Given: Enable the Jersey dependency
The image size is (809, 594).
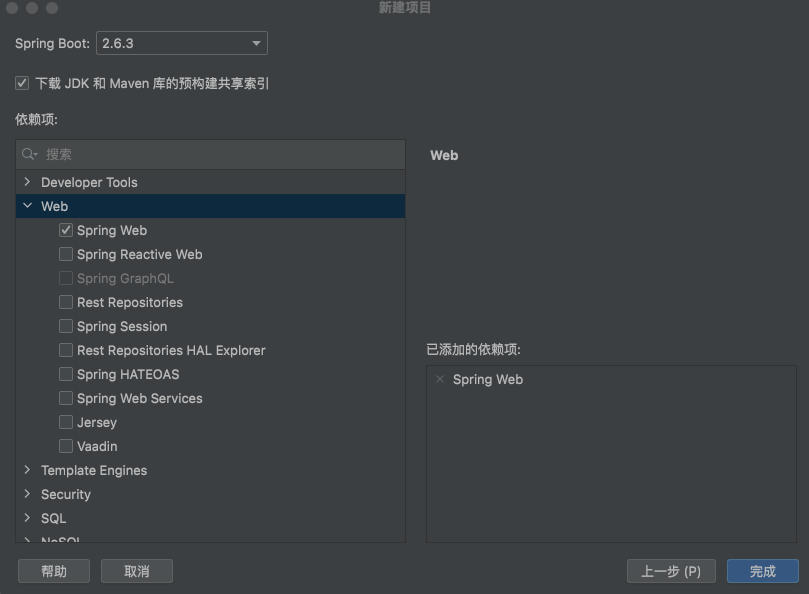Looking at the screenshot, I should pyautogui.click(x=66, y=422).
